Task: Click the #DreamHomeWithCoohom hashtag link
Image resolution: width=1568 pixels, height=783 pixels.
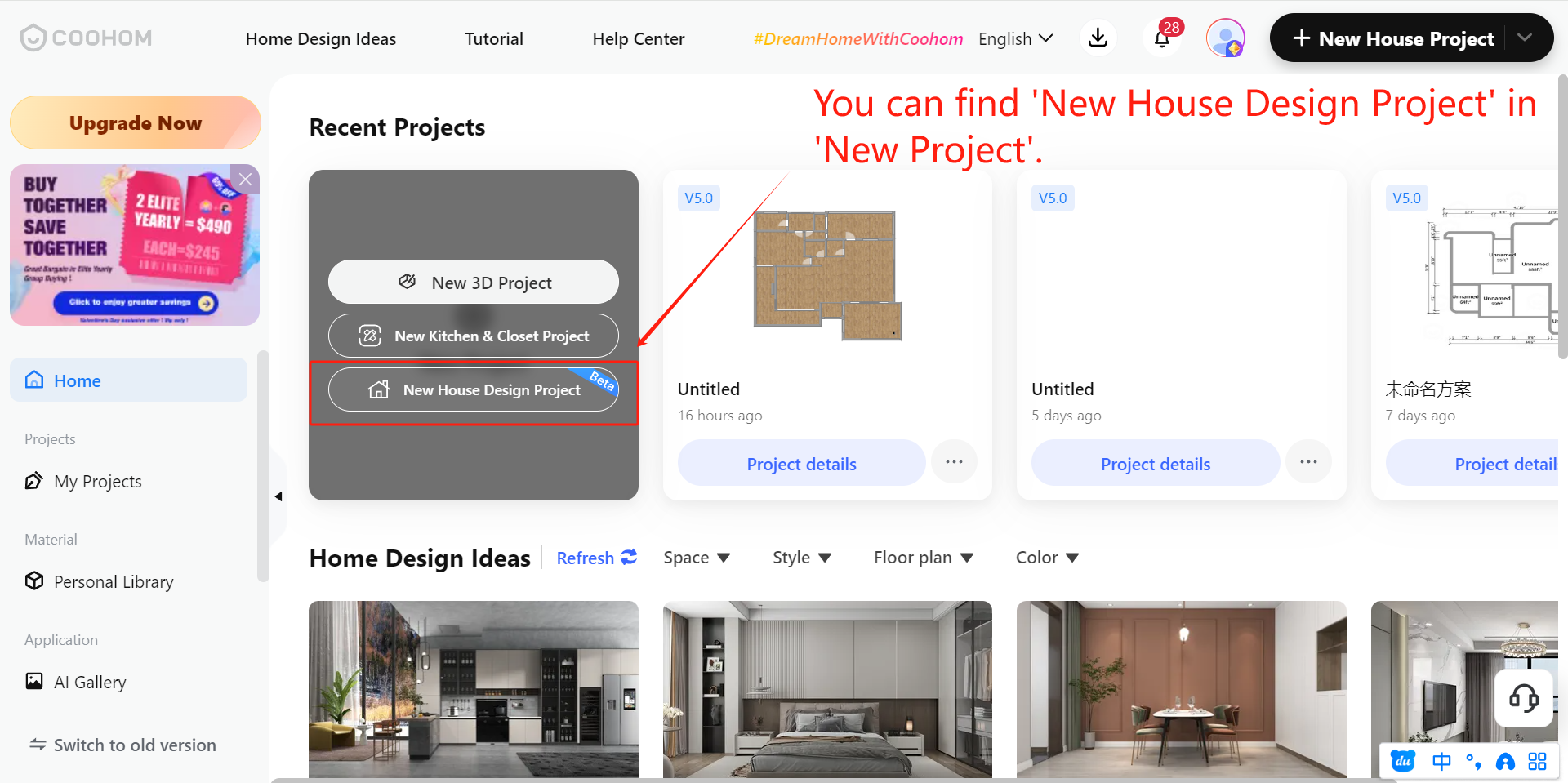Action: (858, 38)
